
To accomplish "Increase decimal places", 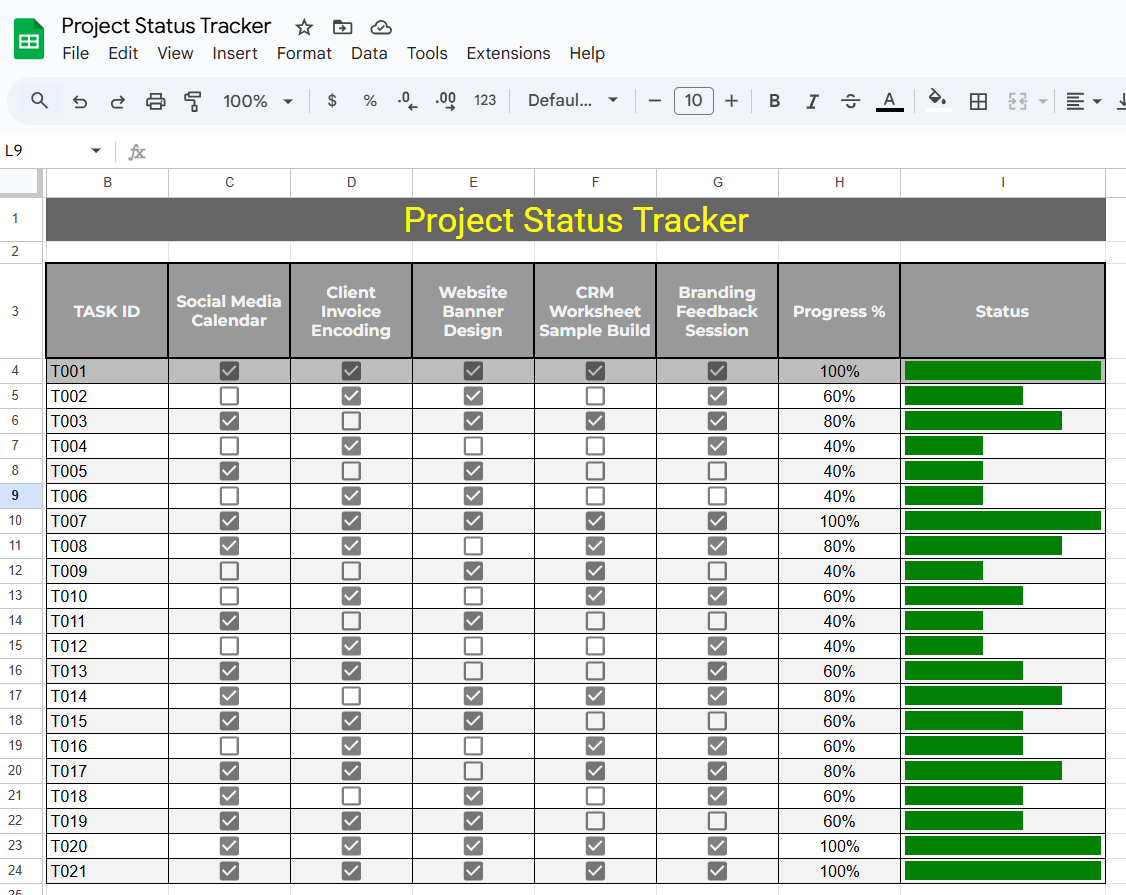I will pos(445,101).
